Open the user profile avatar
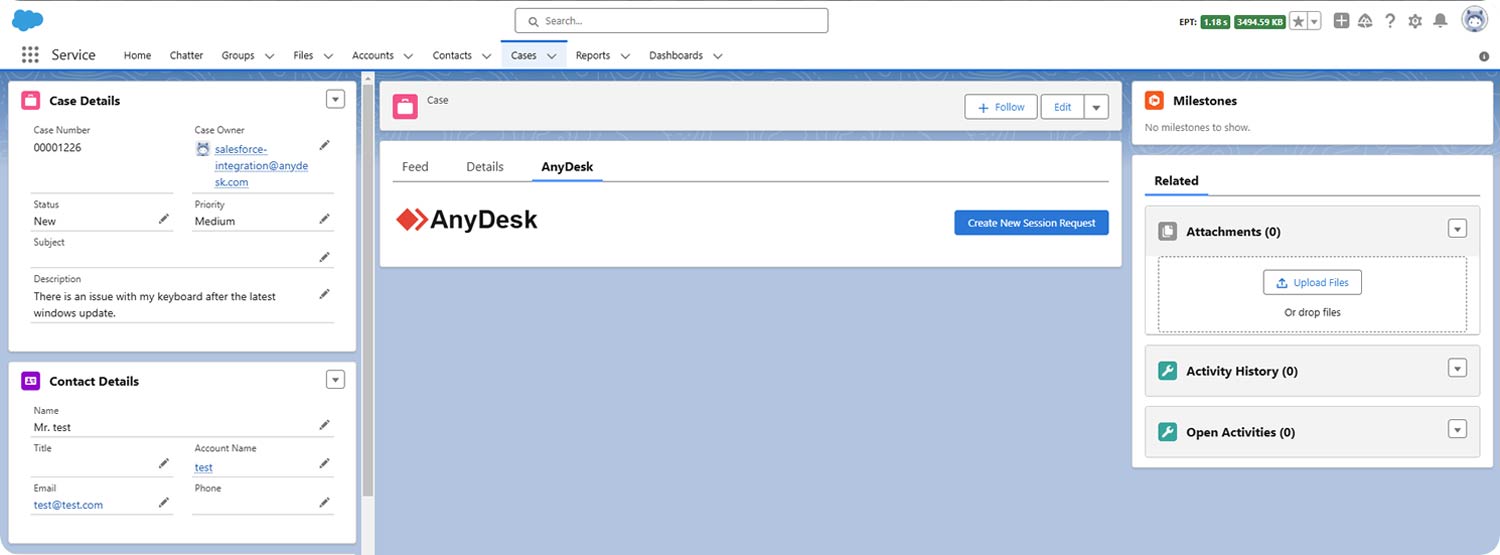Image resolution: width=1500 pixels, height=555 pixels. (1474, 20)
